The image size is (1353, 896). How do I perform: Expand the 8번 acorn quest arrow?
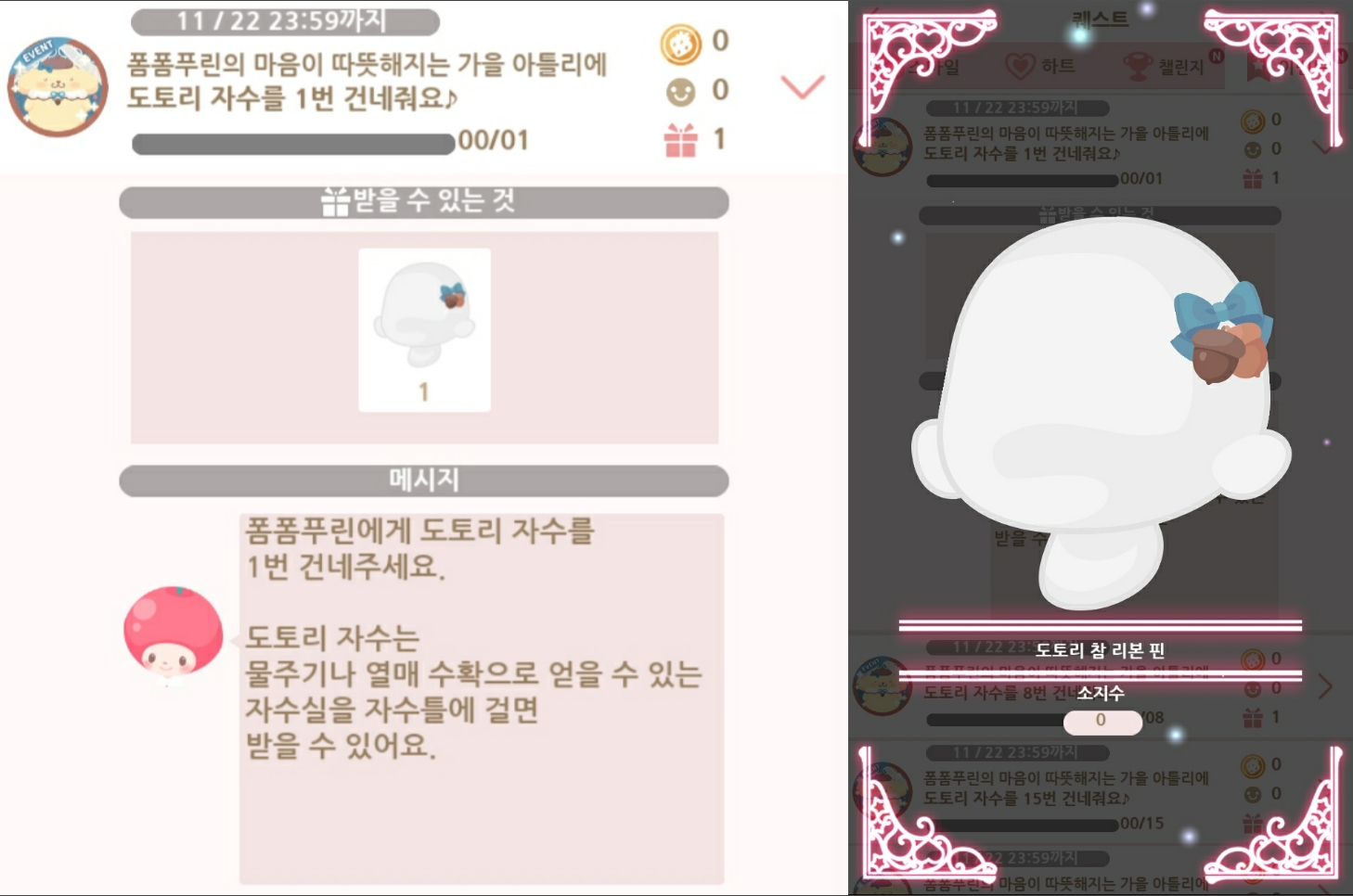[1324, 686]
